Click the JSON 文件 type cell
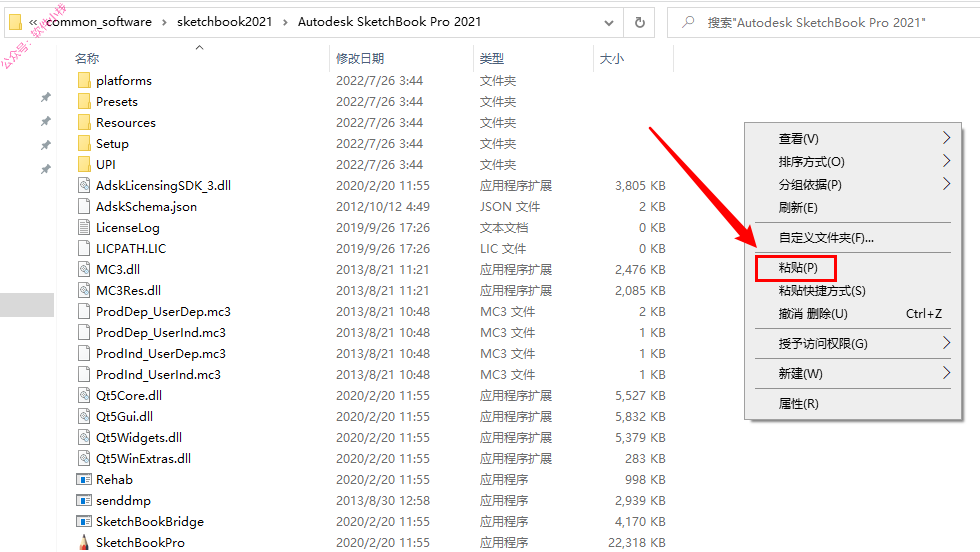Viewport: 980px width, 552px height. 510,206
